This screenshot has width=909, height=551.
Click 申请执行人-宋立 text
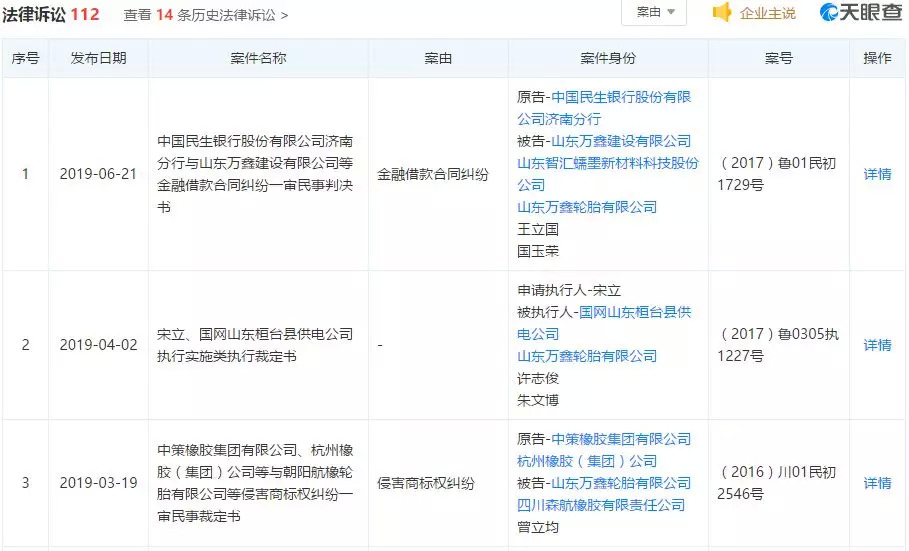coord(569,290)
